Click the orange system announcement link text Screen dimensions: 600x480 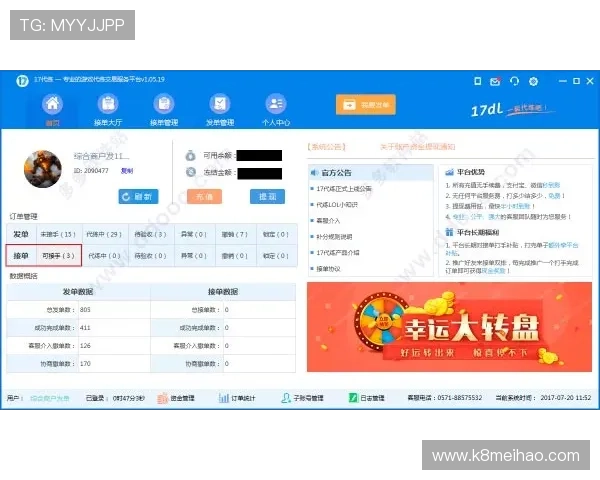417,147
